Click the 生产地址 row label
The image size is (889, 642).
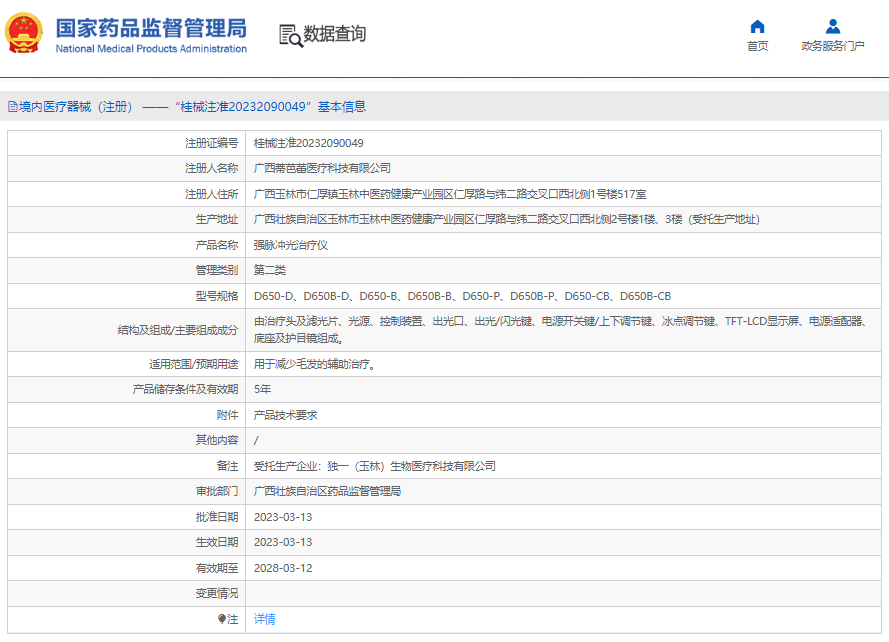tap(217, 219)
